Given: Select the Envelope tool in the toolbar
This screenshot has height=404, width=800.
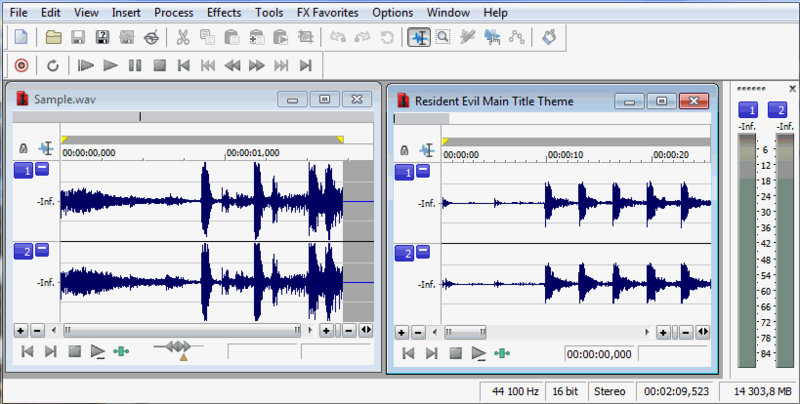Looking at the screenshot, I should tap(517, 37).
